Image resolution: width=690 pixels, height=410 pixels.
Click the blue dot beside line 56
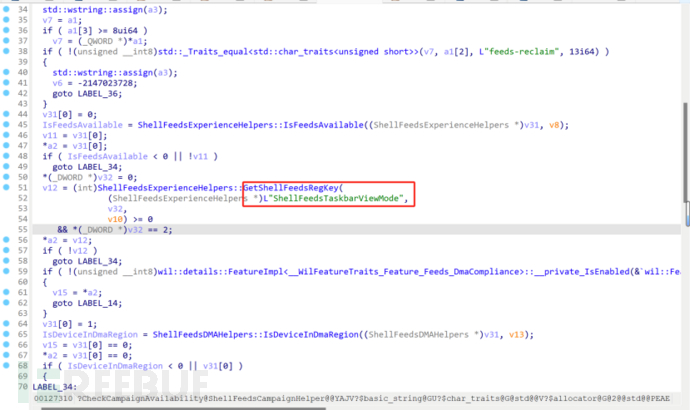pyautogui.click(x=6, y=240)
